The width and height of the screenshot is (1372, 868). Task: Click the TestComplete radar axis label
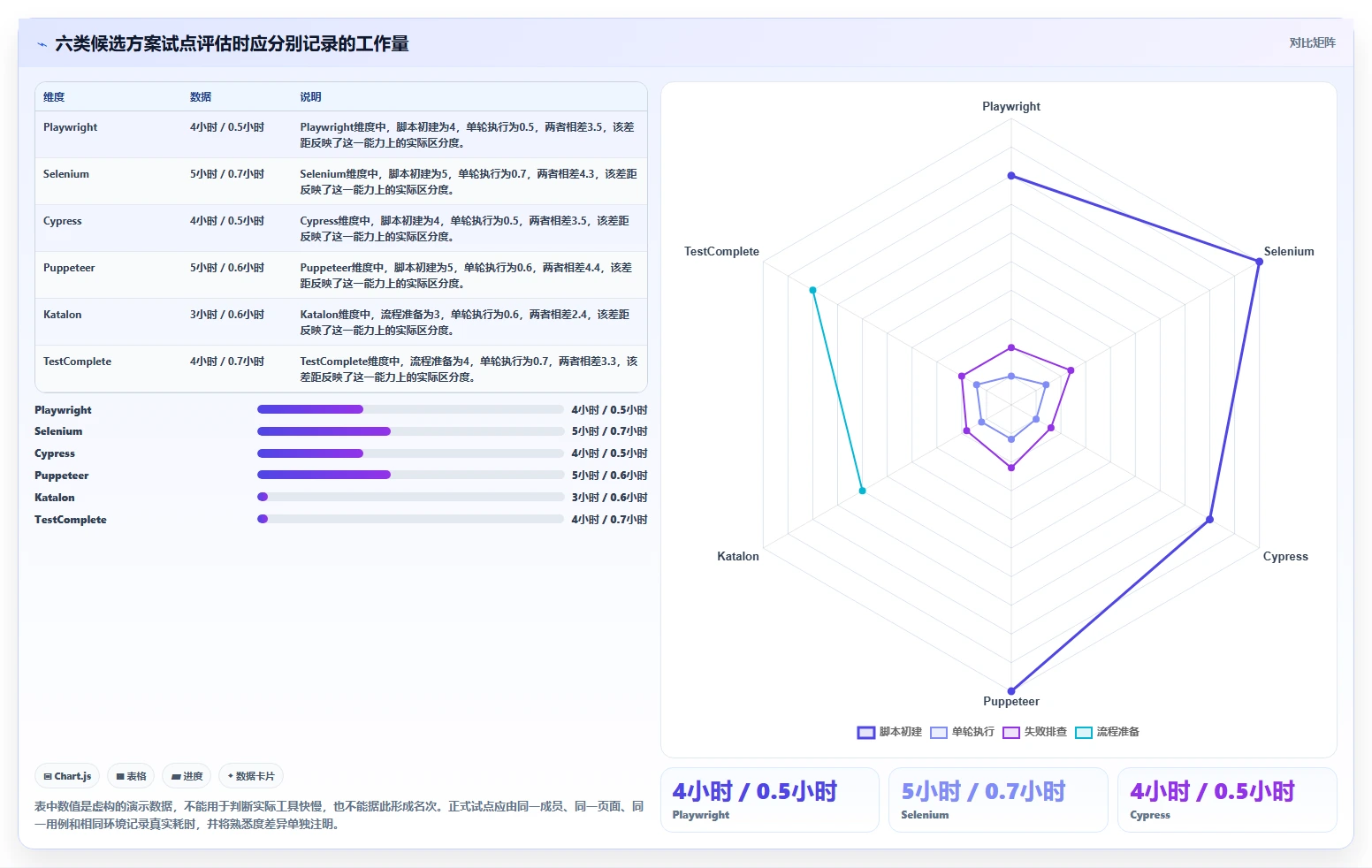(x=721, y=251)
